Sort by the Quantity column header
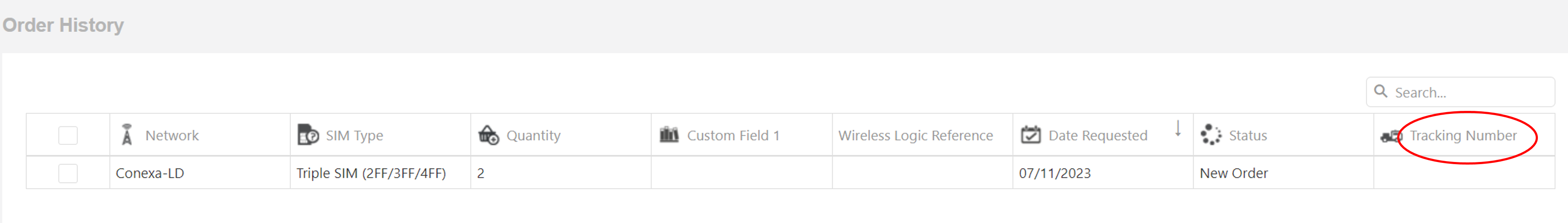Screen dimensions: 1568x223 point(533,135)
